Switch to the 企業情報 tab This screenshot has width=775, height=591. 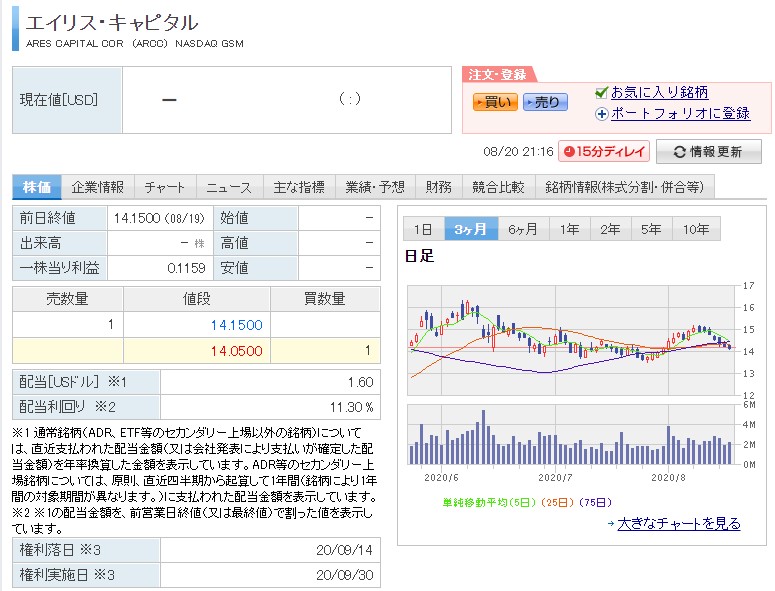97,187
